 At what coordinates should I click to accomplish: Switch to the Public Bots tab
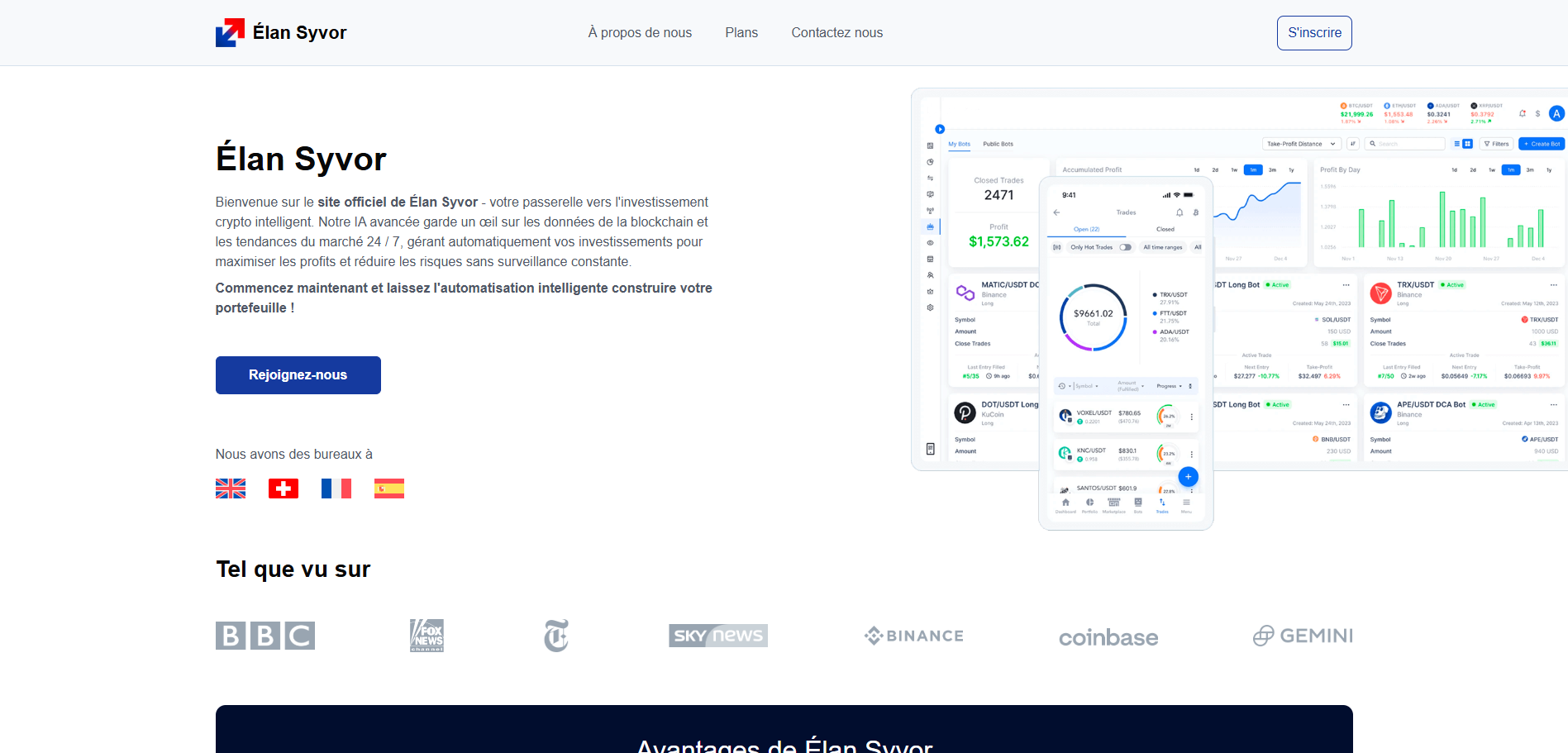[x=997, y=144]
